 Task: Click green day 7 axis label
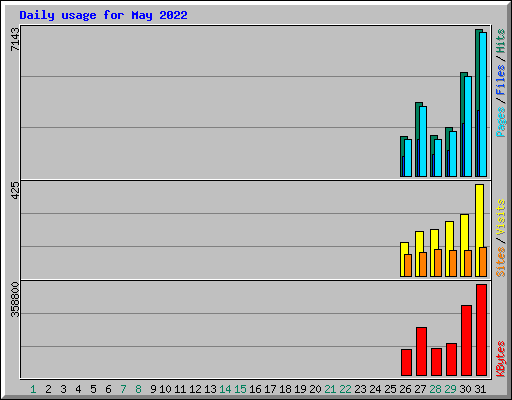(x=123, y=389)
